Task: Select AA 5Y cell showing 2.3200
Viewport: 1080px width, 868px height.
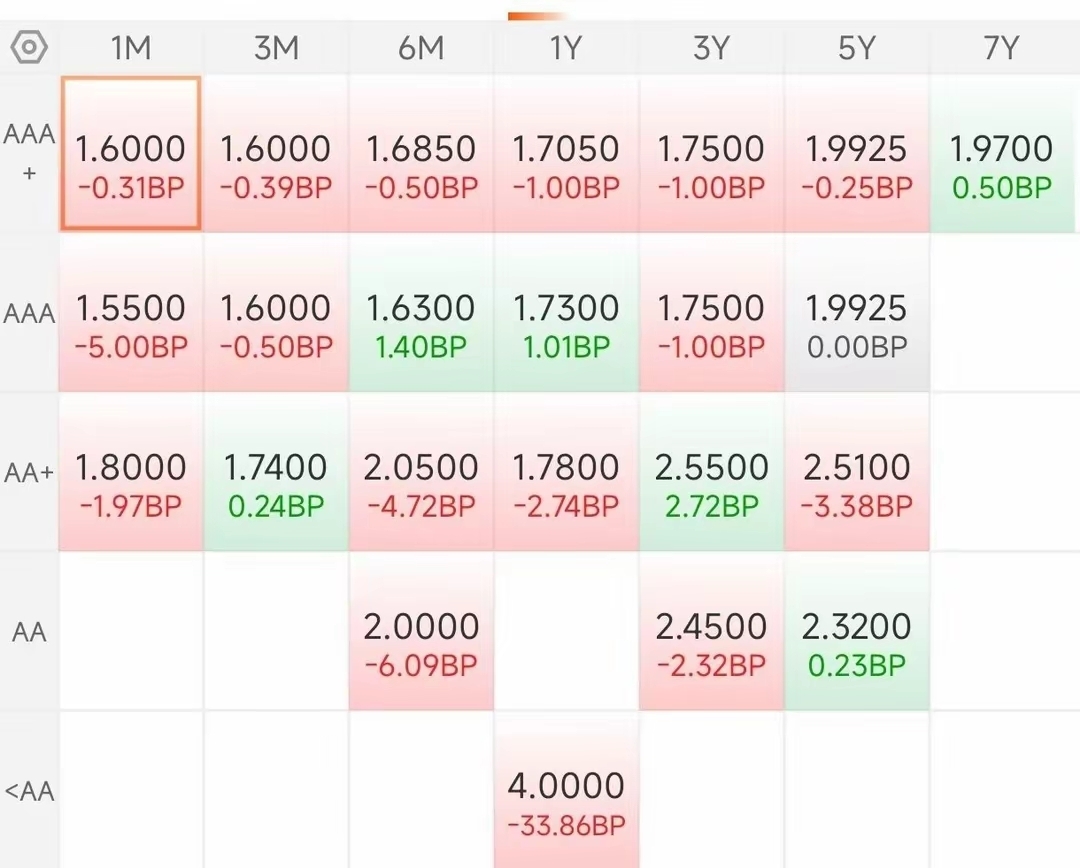Action: 856,631
